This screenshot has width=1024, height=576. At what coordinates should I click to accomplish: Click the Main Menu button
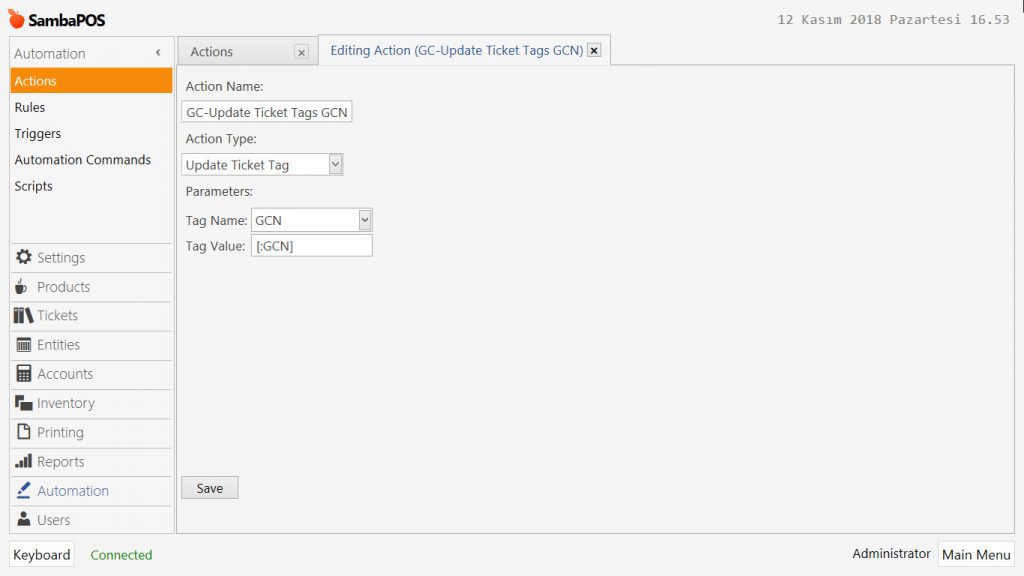pos(976,555)
